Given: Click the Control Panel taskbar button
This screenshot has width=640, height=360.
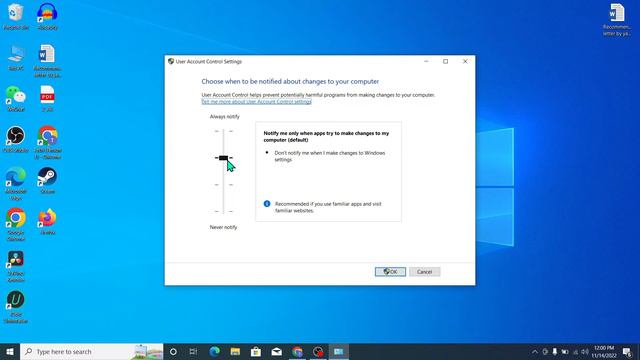Looking at the screenshot, I should pyautogui.click(x=339, y=351).
